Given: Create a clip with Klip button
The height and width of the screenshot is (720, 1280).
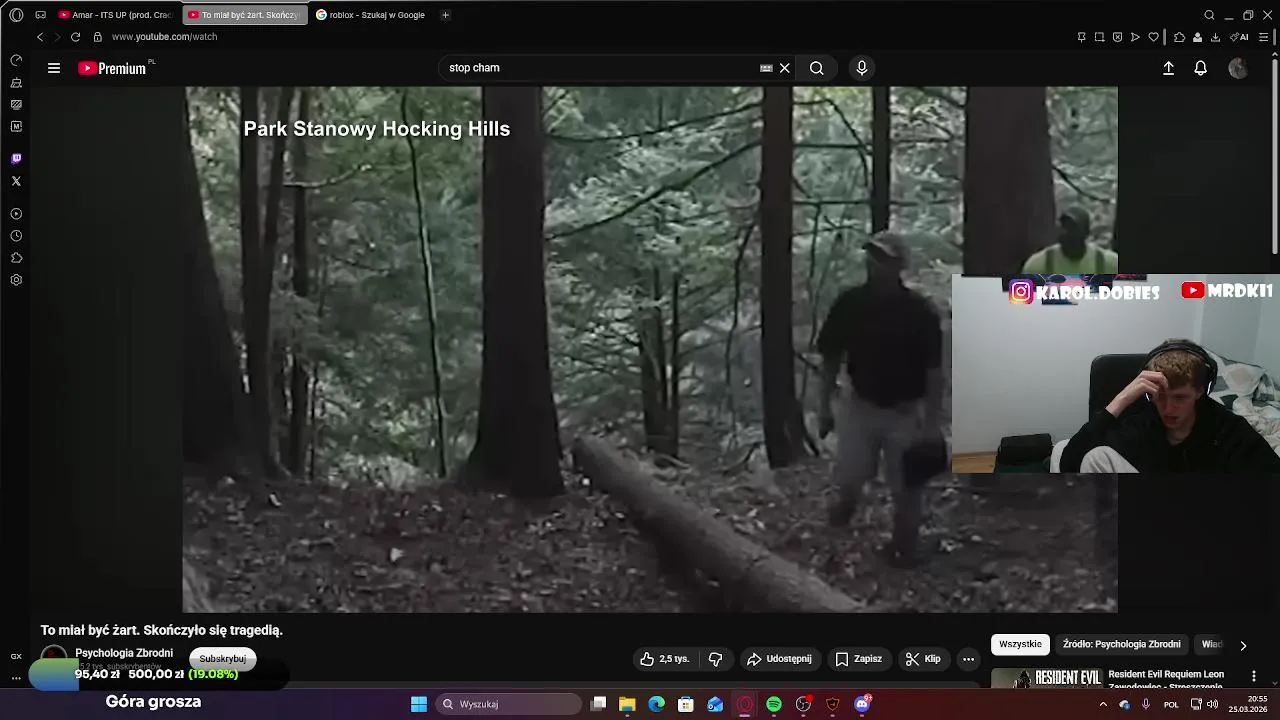Looking at the screenshot, I should [x=922, y=659].
